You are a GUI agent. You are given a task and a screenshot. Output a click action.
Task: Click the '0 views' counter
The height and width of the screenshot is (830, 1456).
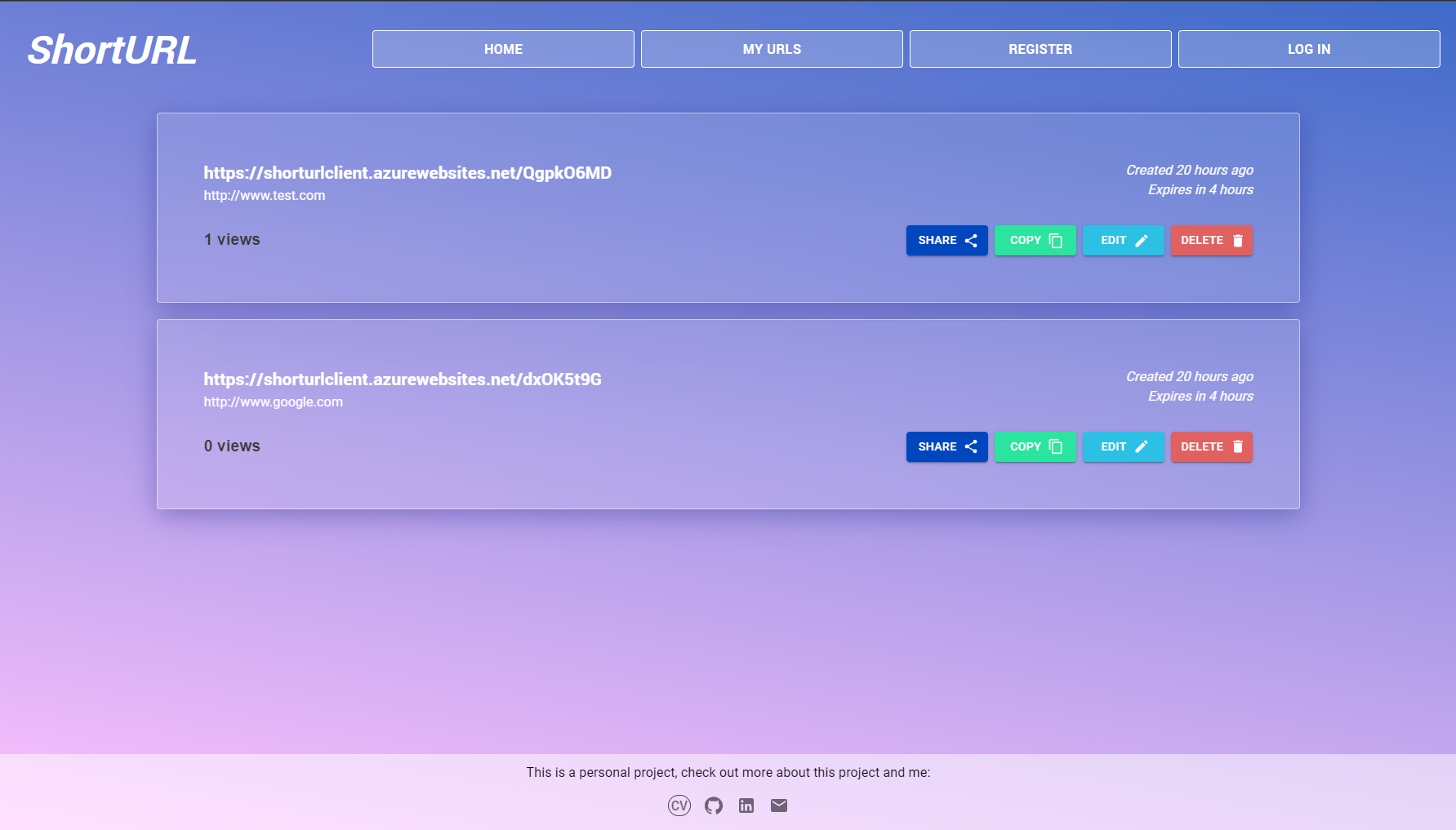pyautogui.click(x=232, y=446)
